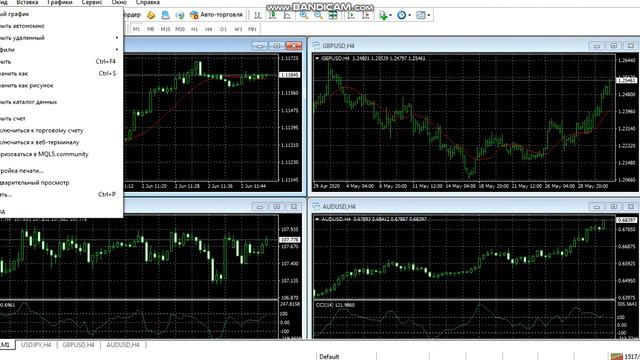Click the GBPUSD,H4 window title icon
This screenshot has width=640, height=360.
316,45
